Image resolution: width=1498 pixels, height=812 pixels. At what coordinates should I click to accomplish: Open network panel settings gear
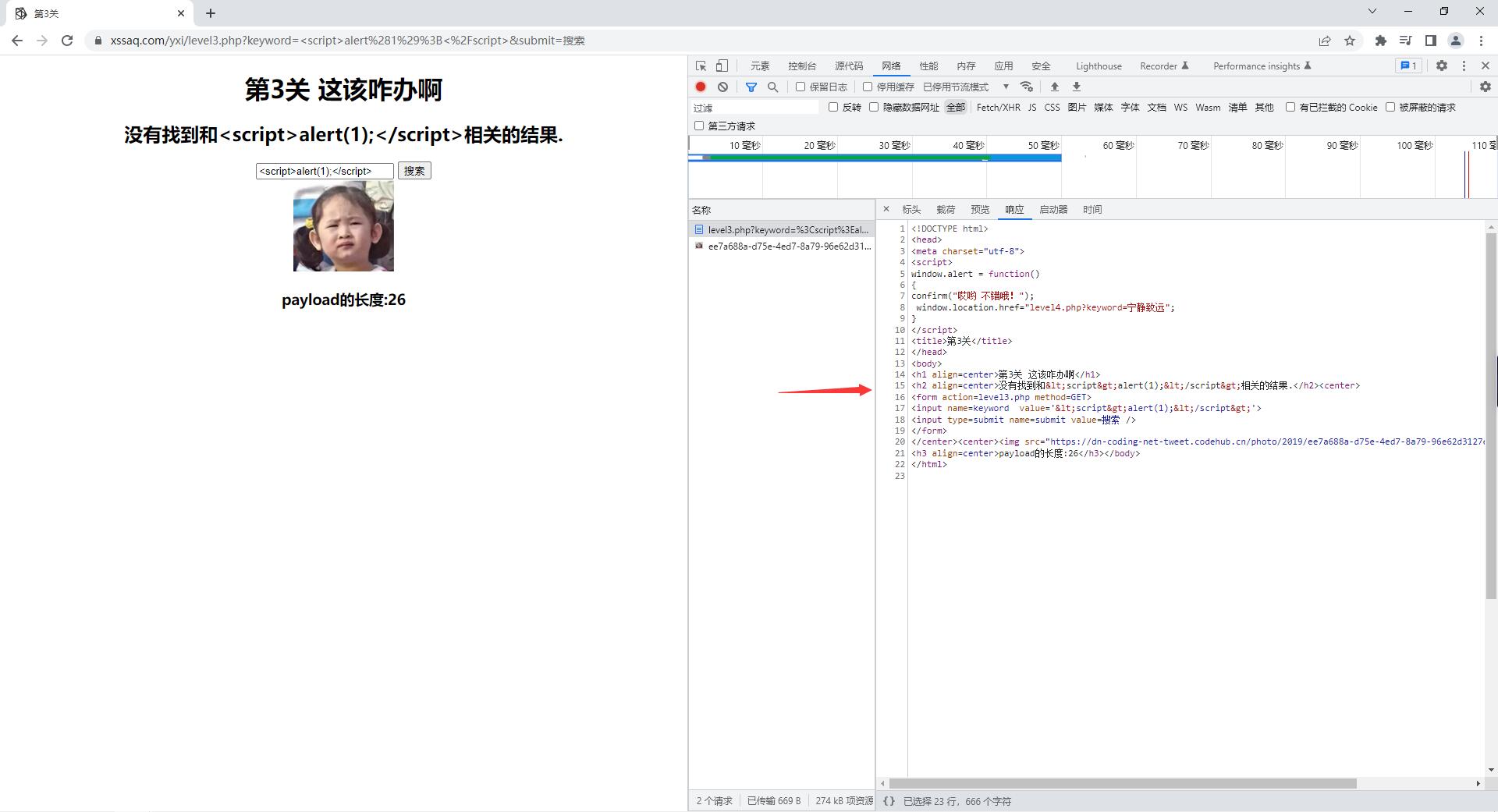point(1486,87)
